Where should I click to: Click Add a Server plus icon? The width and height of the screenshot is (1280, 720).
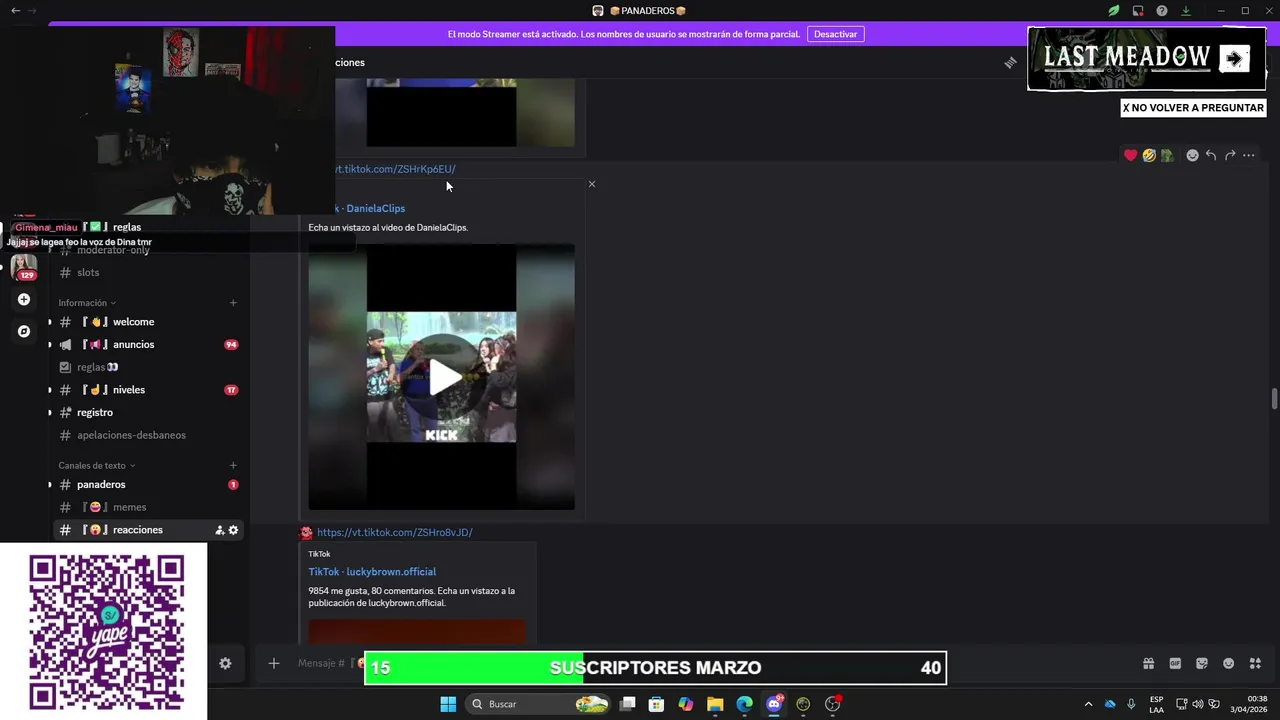[24, 299]
